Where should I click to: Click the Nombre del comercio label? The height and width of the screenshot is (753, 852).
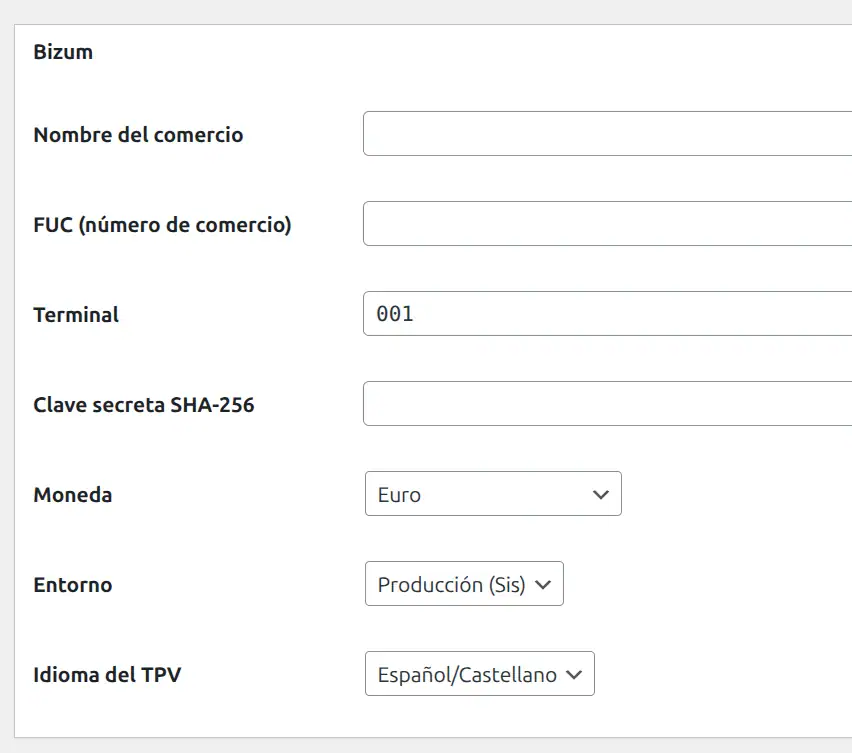[139, 135]
